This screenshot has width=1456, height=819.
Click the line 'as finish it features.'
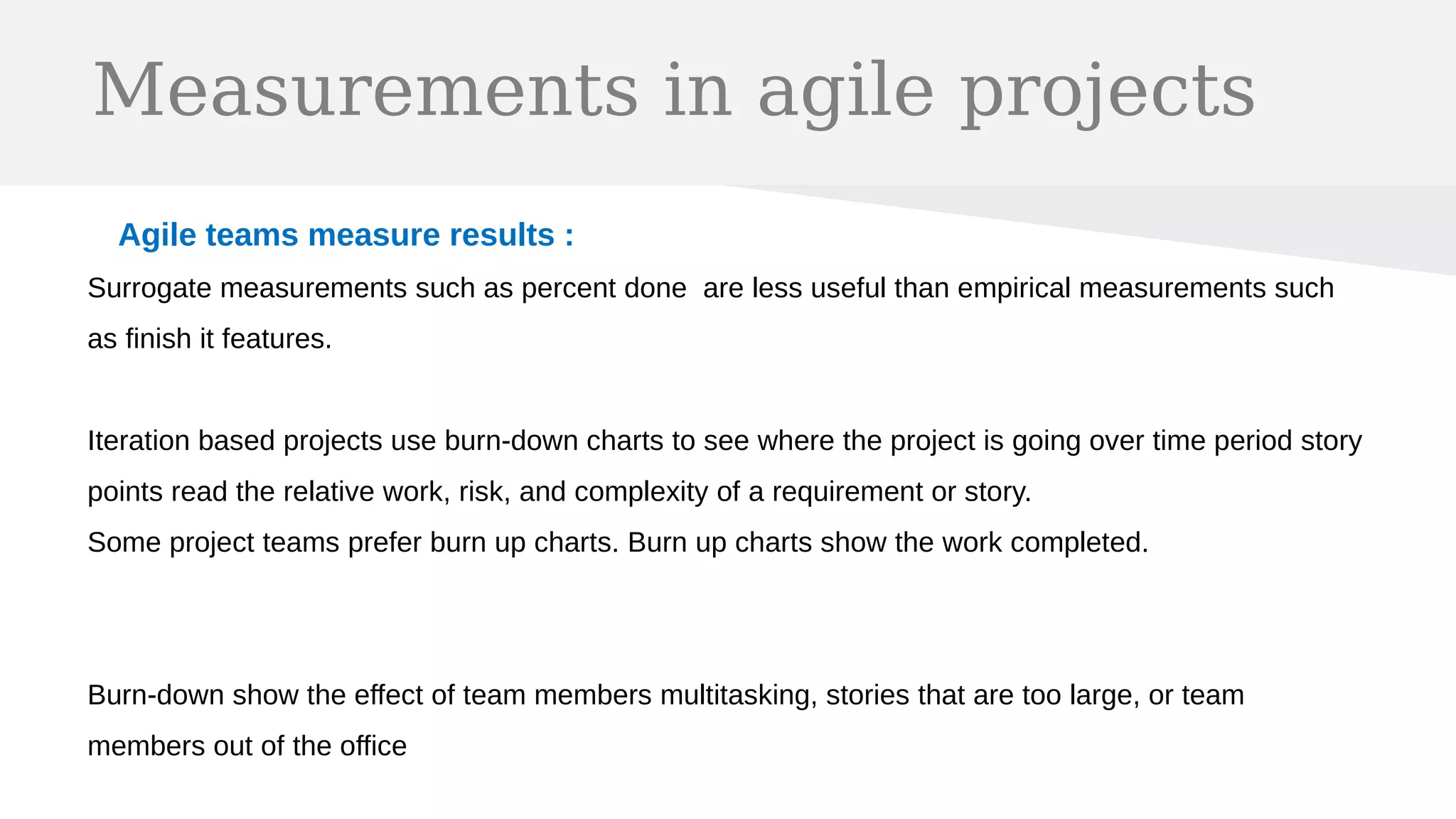pyautogui.click(x=210, y=339)
